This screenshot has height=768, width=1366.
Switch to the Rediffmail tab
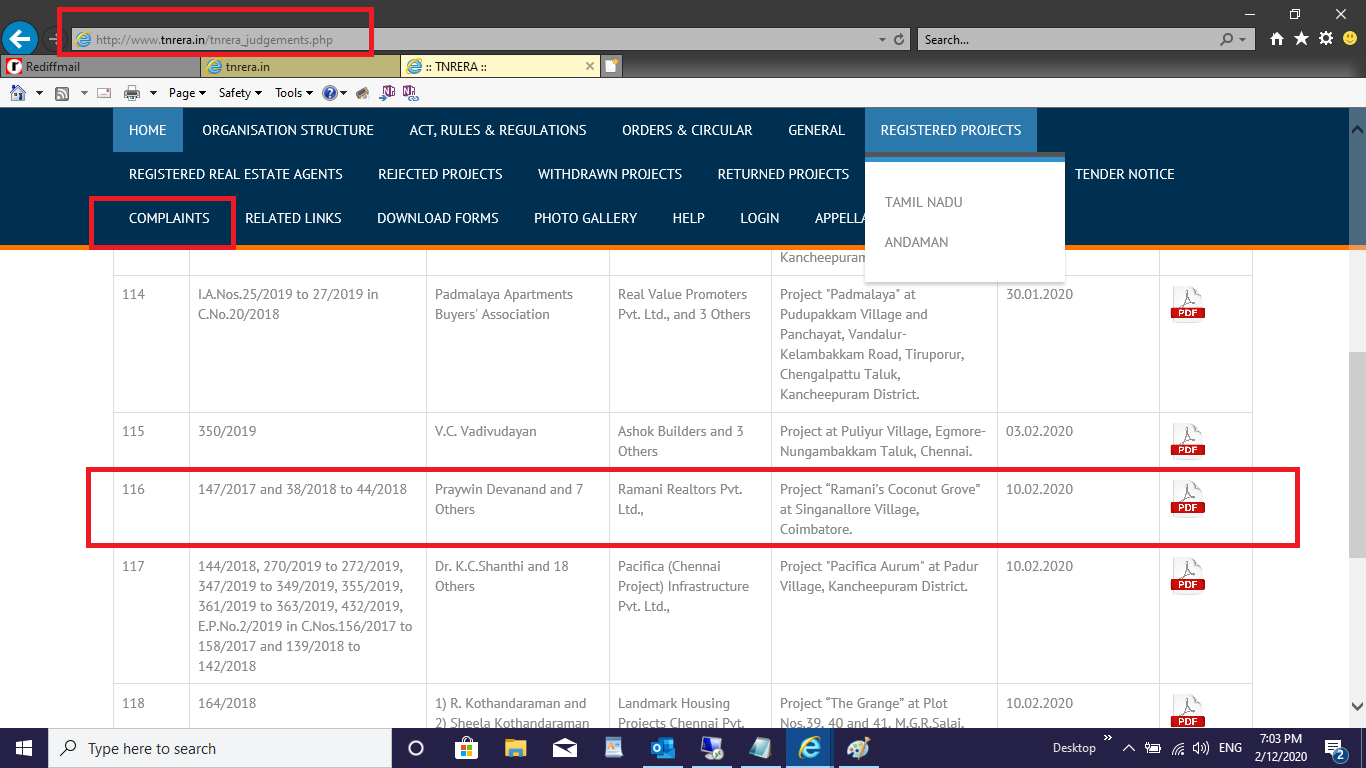[x=100, y=67]
